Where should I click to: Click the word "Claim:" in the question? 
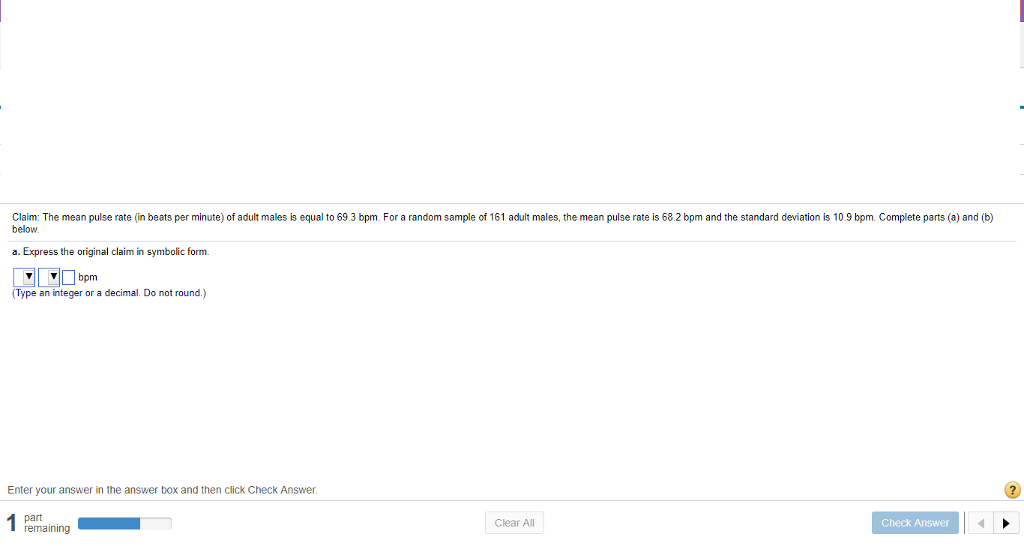coord(25,216)
